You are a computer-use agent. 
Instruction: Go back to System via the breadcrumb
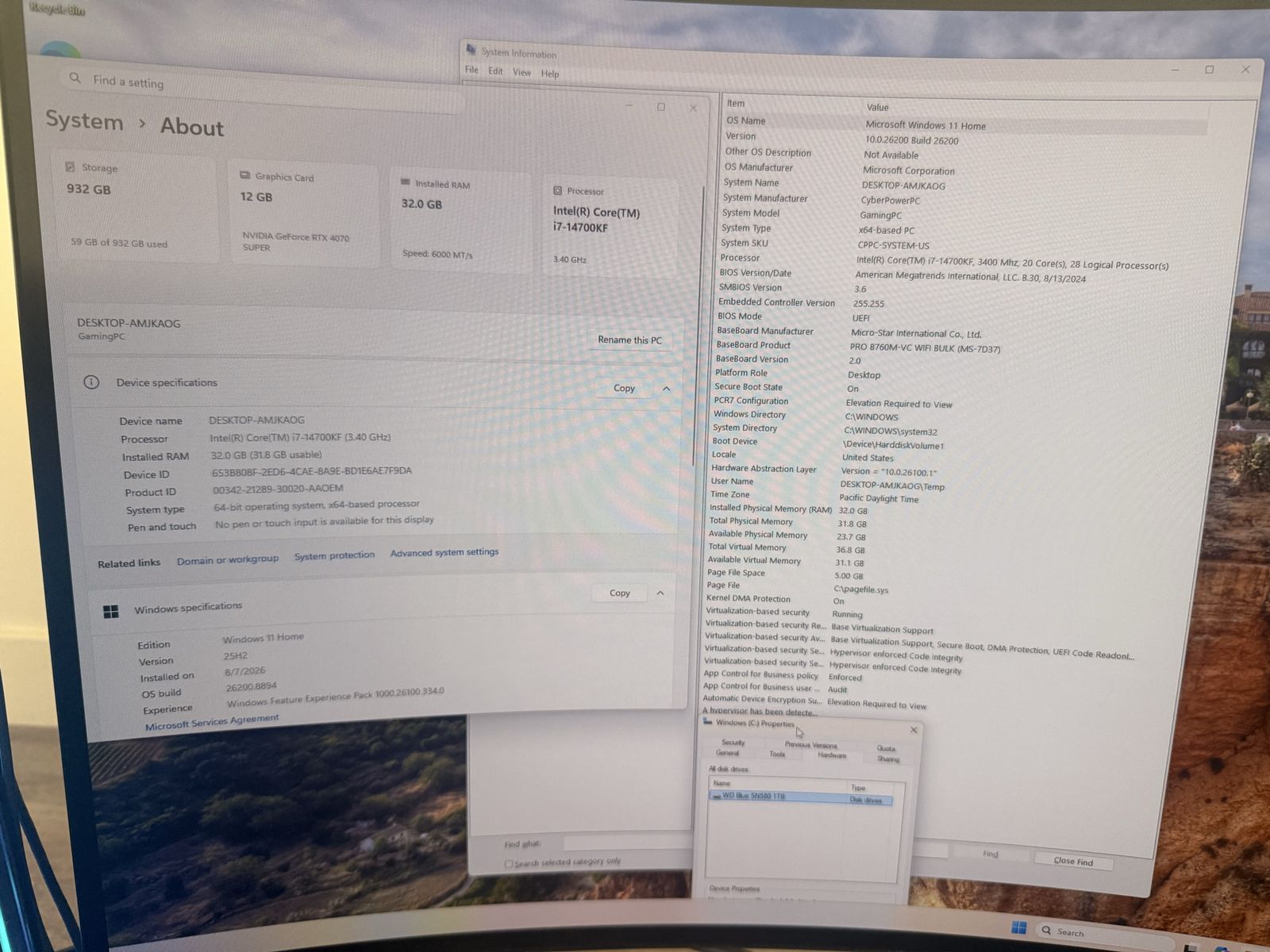tap(84, 121)
